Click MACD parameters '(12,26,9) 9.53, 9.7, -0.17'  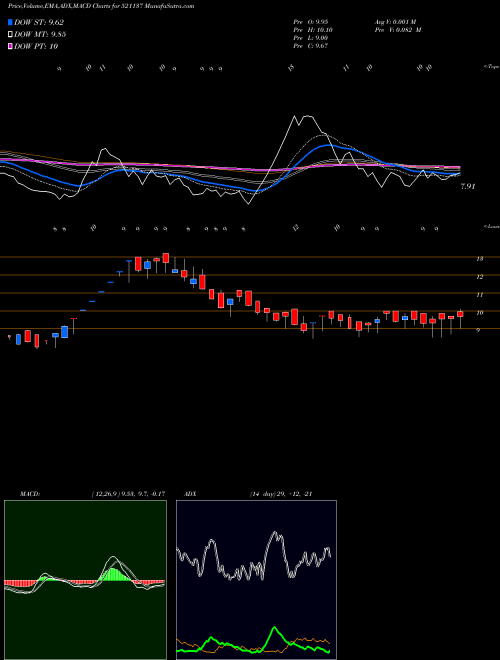pos(128,494)
